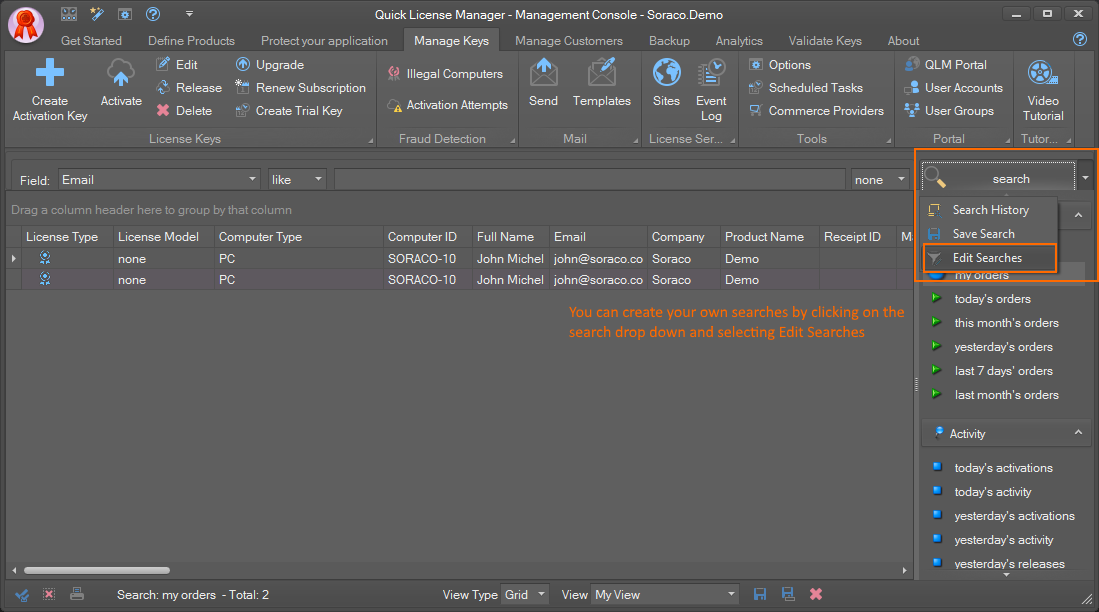Open Options in Tools group
Viewport: 1099px width, 612px height.
tap(780, 64)
